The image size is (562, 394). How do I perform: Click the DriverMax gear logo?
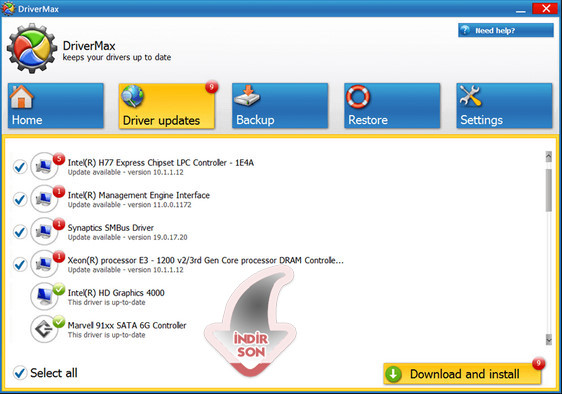tap(32, 48)
